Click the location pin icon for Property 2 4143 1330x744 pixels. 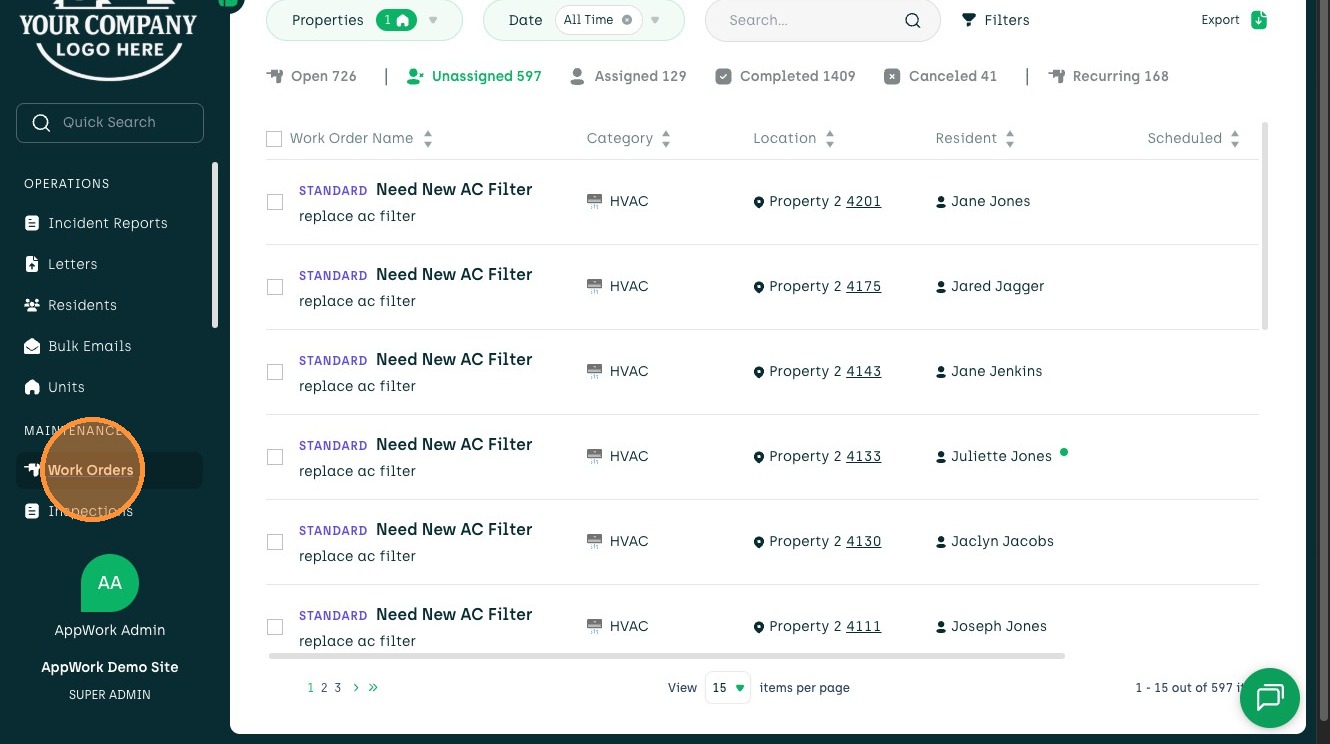click(x=759, y=372)
